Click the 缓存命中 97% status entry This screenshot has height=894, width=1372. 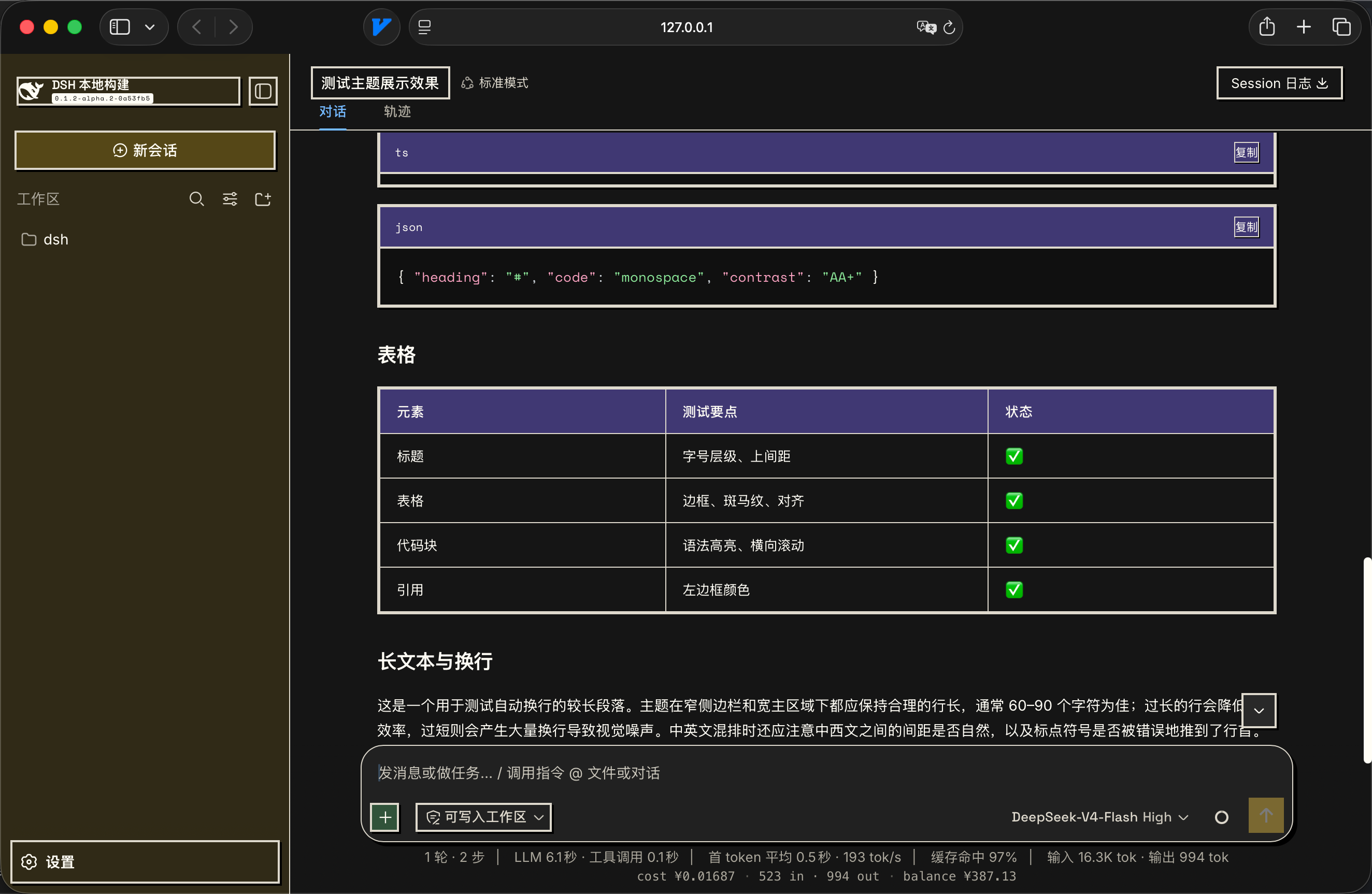pos(974,857)
